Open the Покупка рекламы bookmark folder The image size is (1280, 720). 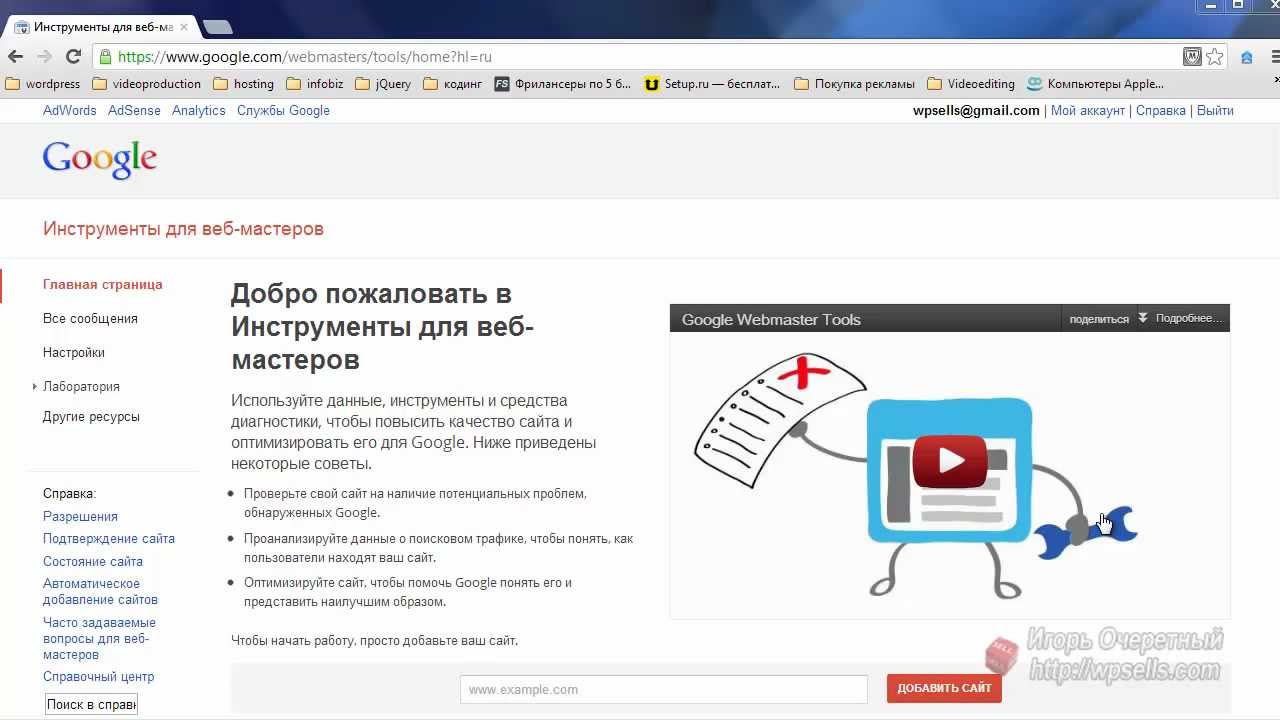pos(855,84)
